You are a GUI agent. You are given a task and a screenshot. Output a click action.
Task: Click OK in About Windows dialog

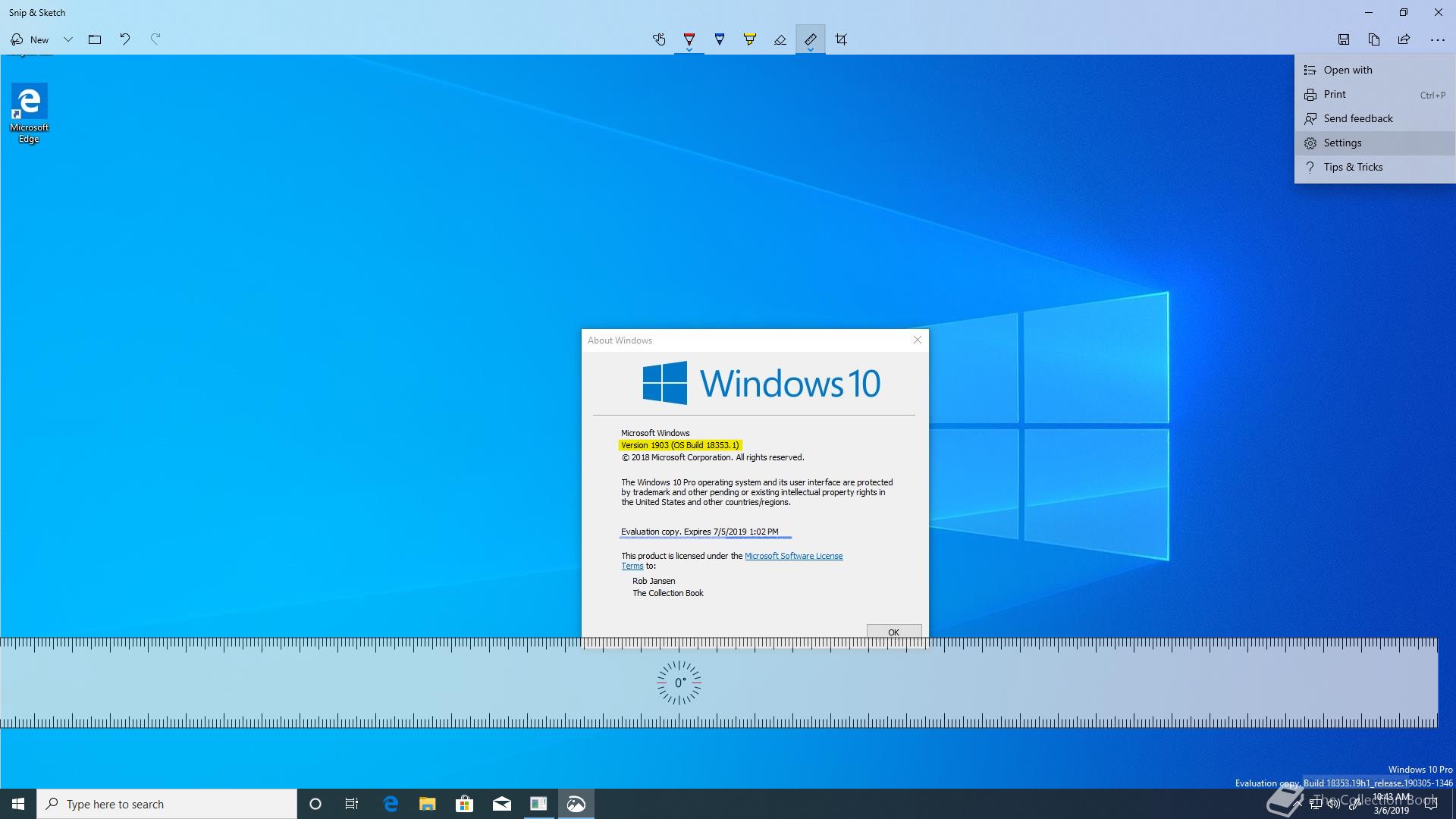[x=894, y=632]
